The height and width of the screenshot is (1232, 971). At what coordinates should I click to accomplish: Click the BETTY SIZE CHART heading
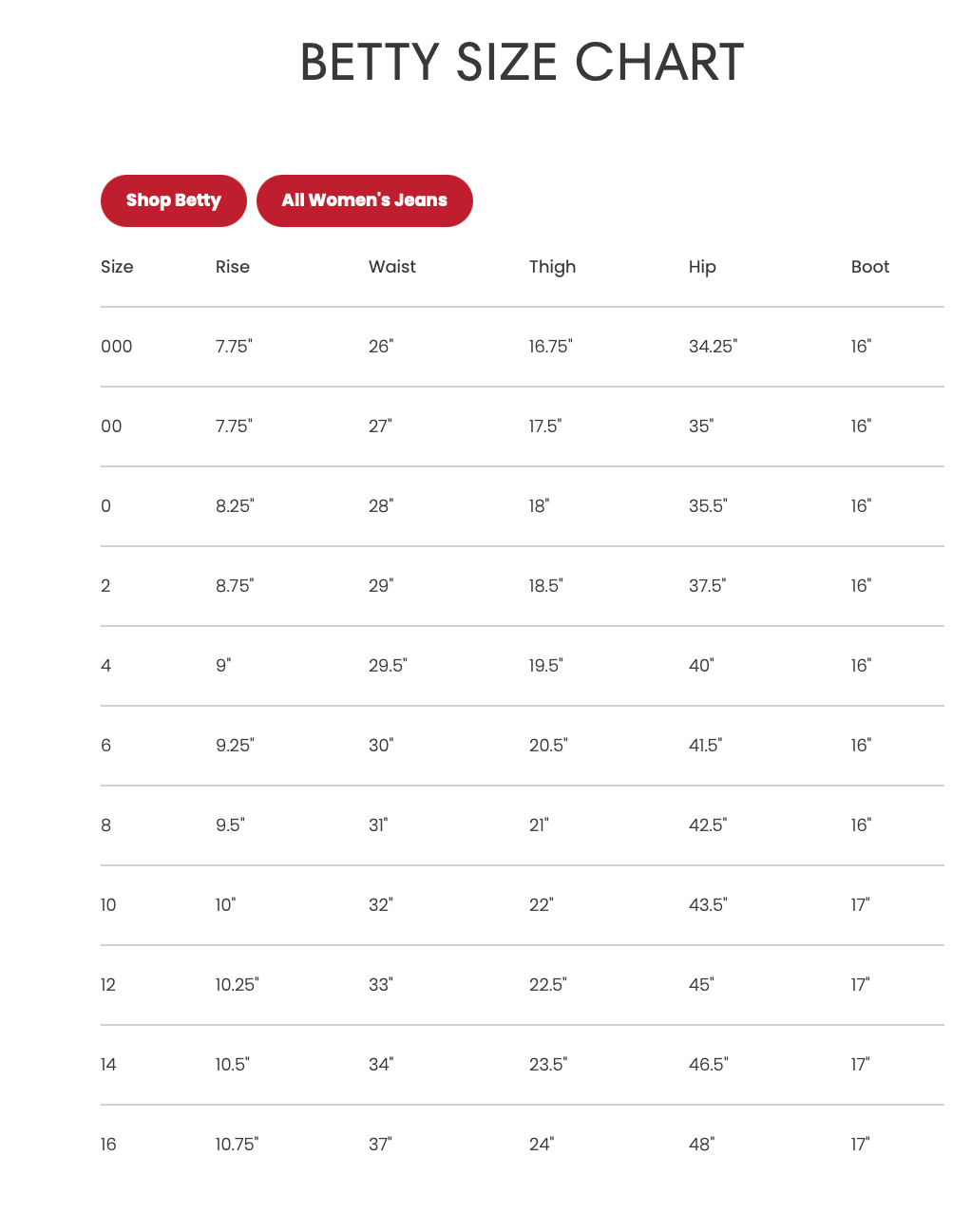522,63
